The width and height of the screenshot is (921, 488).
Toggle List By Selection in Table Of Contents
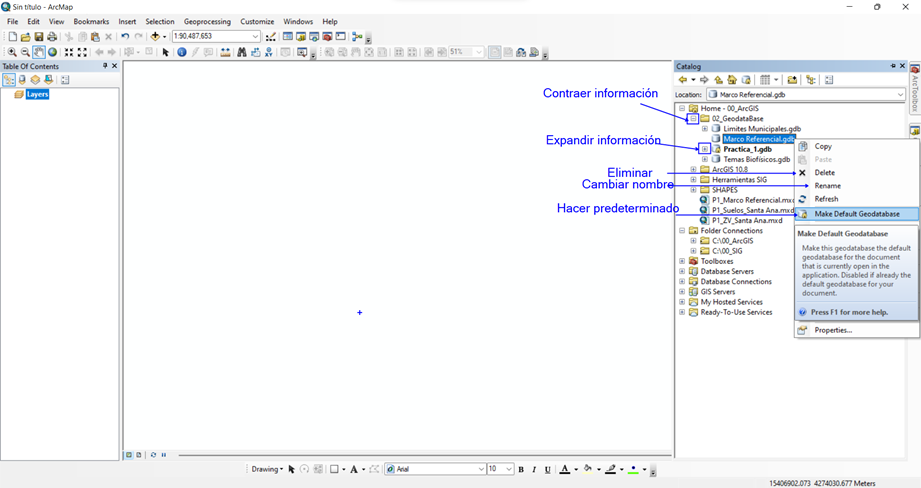pyautogui.click(x=49, y=80)
